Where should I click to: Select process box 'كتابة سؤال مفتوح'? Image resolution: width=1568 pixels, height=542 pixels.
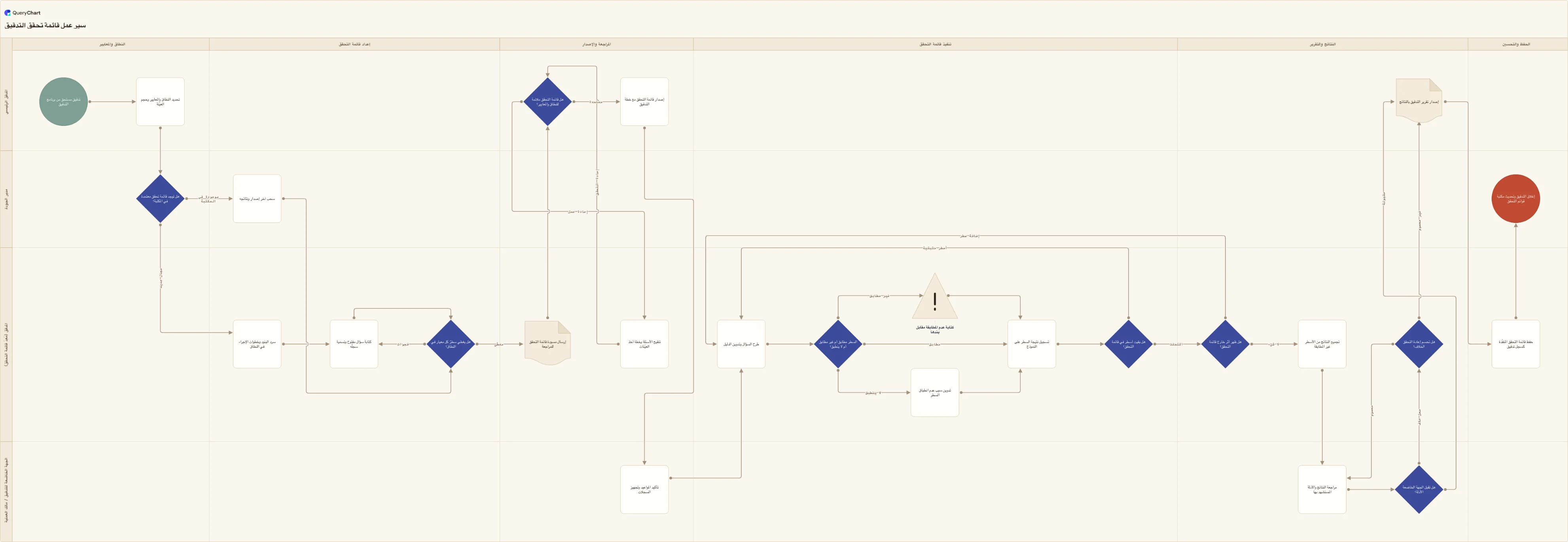354,344
